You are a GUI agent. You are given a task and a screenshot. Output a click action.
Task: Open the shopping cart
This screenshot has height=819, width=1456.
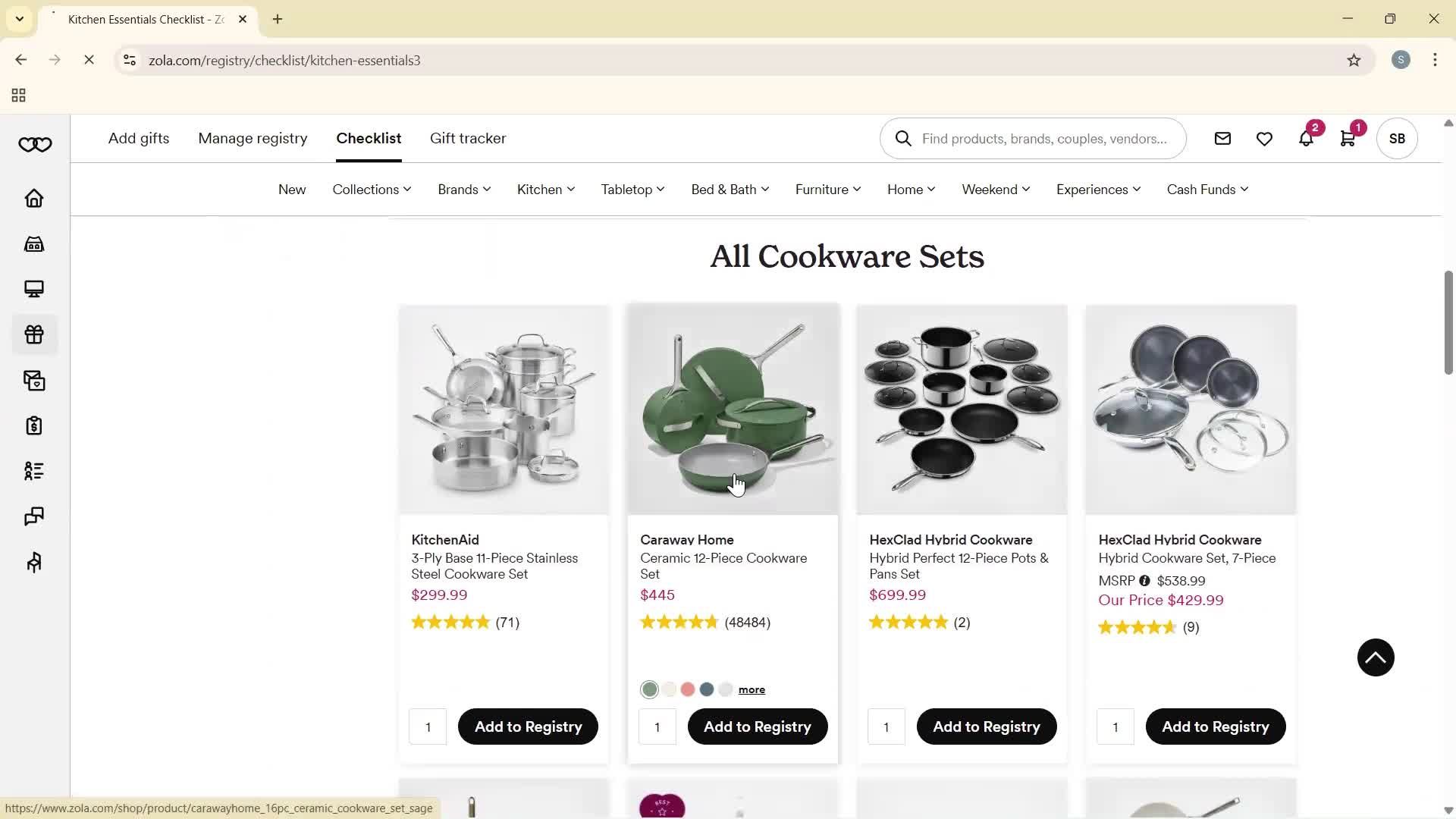click(1348, 139)
